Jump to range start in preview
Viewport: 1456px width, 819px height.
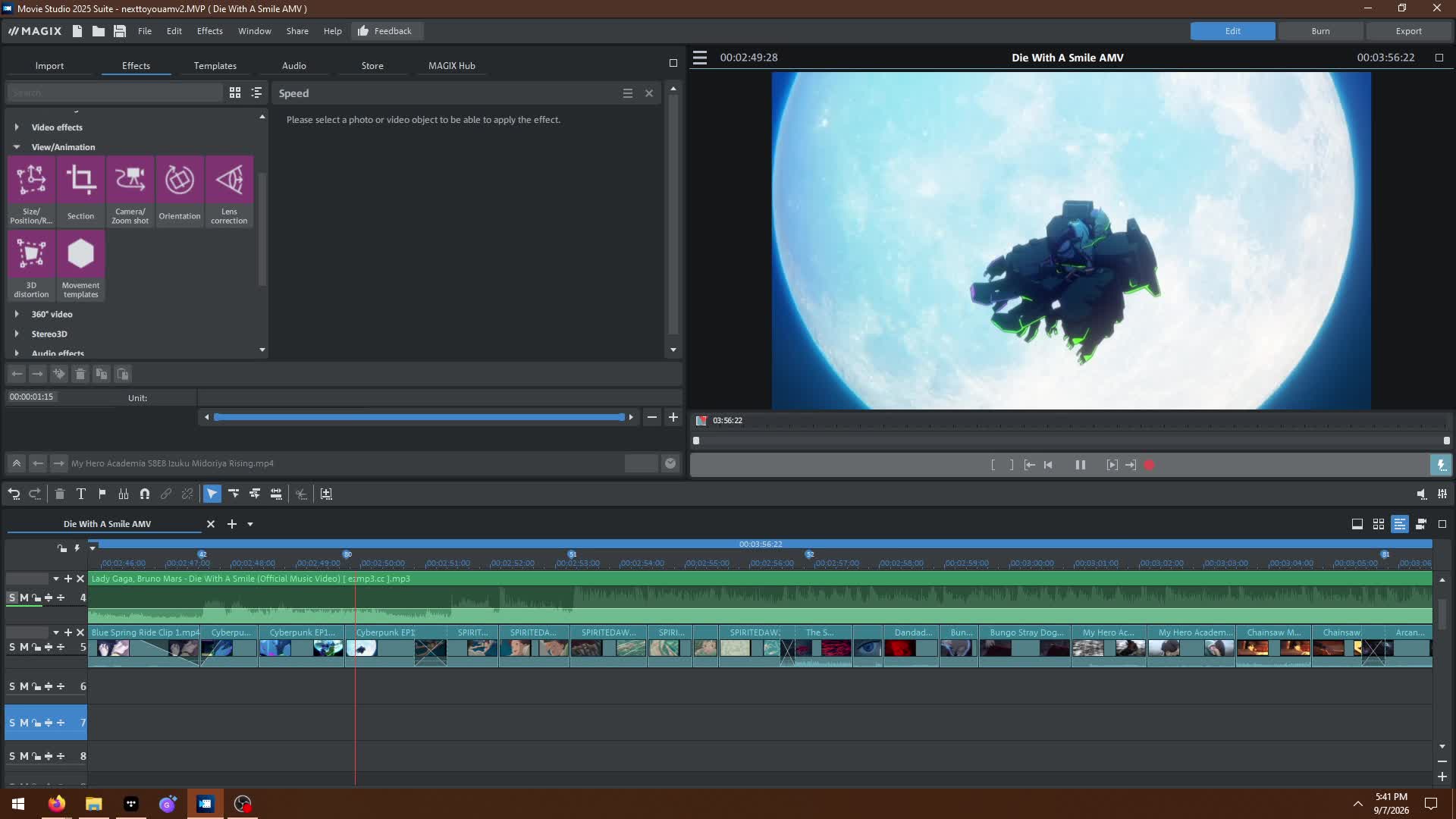(x=1029, y=466)
